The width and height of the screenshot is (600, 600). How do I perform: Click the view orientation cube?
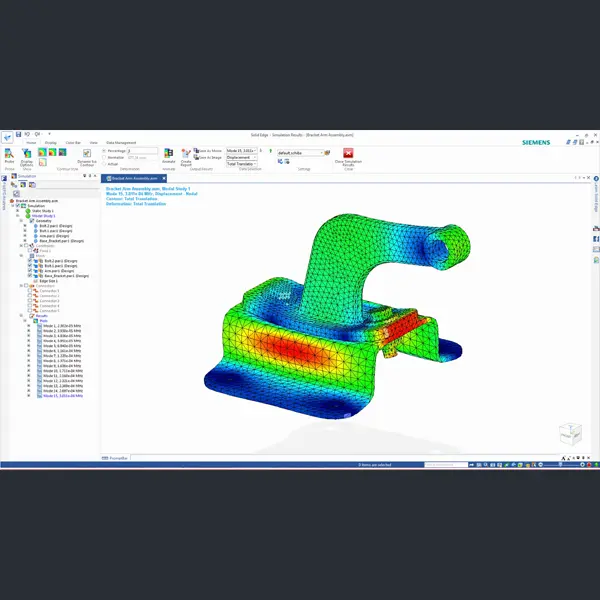pos(571,434)
